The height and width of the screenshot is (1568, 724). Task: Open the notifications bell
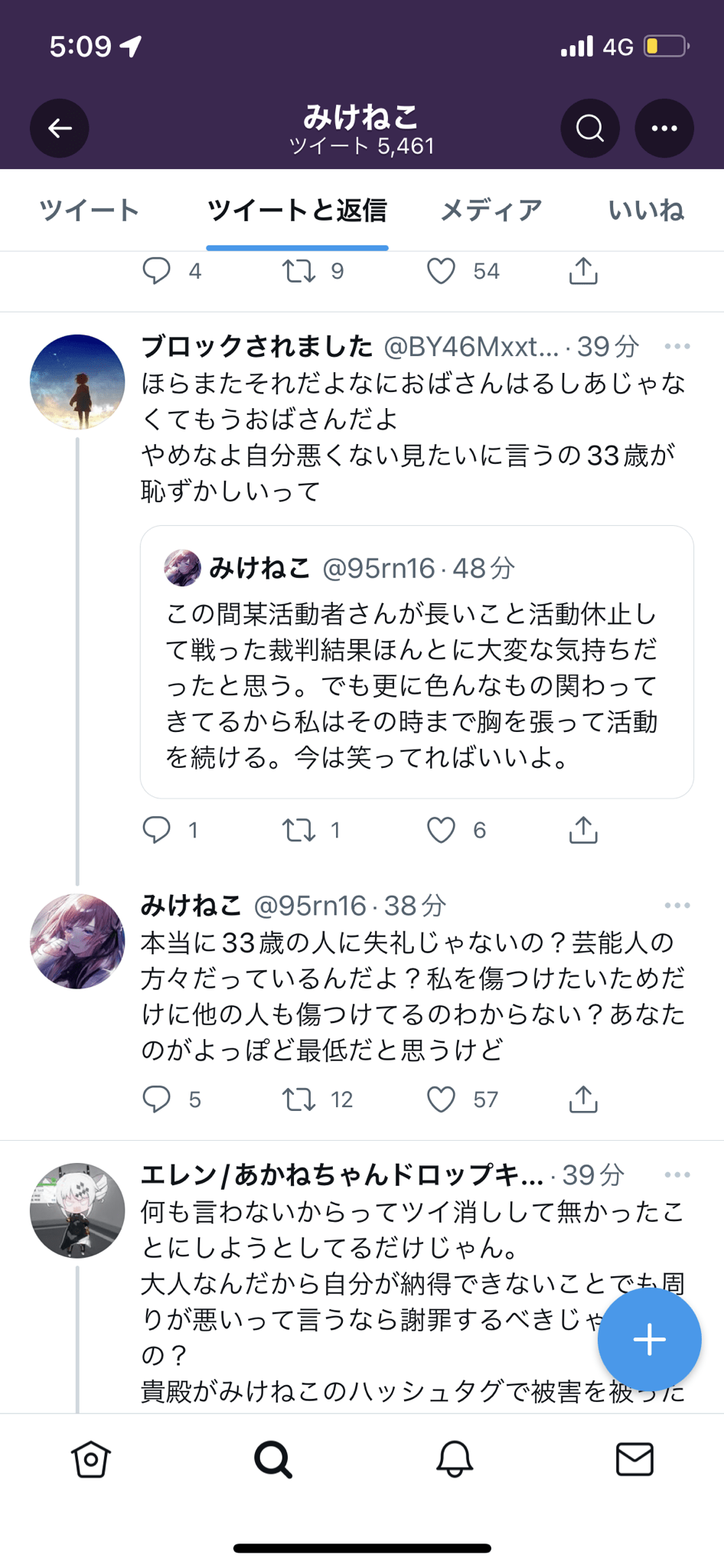click(454, 1459)
